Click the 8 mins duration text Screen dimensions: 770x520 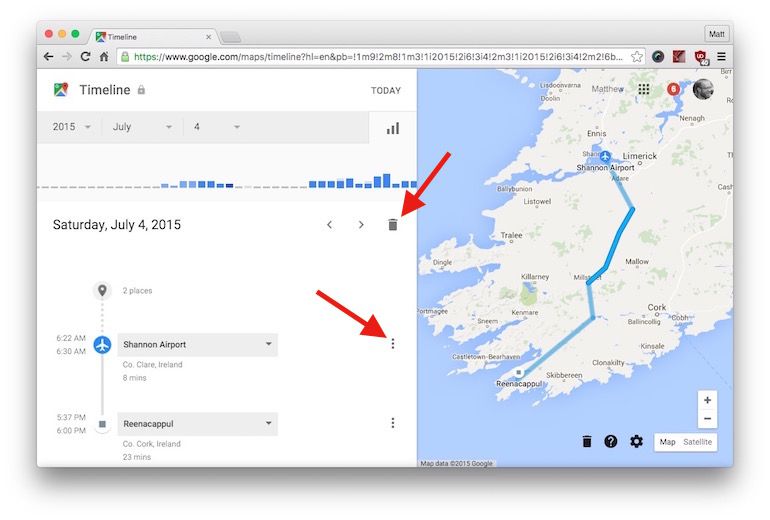tap(135, 378)
